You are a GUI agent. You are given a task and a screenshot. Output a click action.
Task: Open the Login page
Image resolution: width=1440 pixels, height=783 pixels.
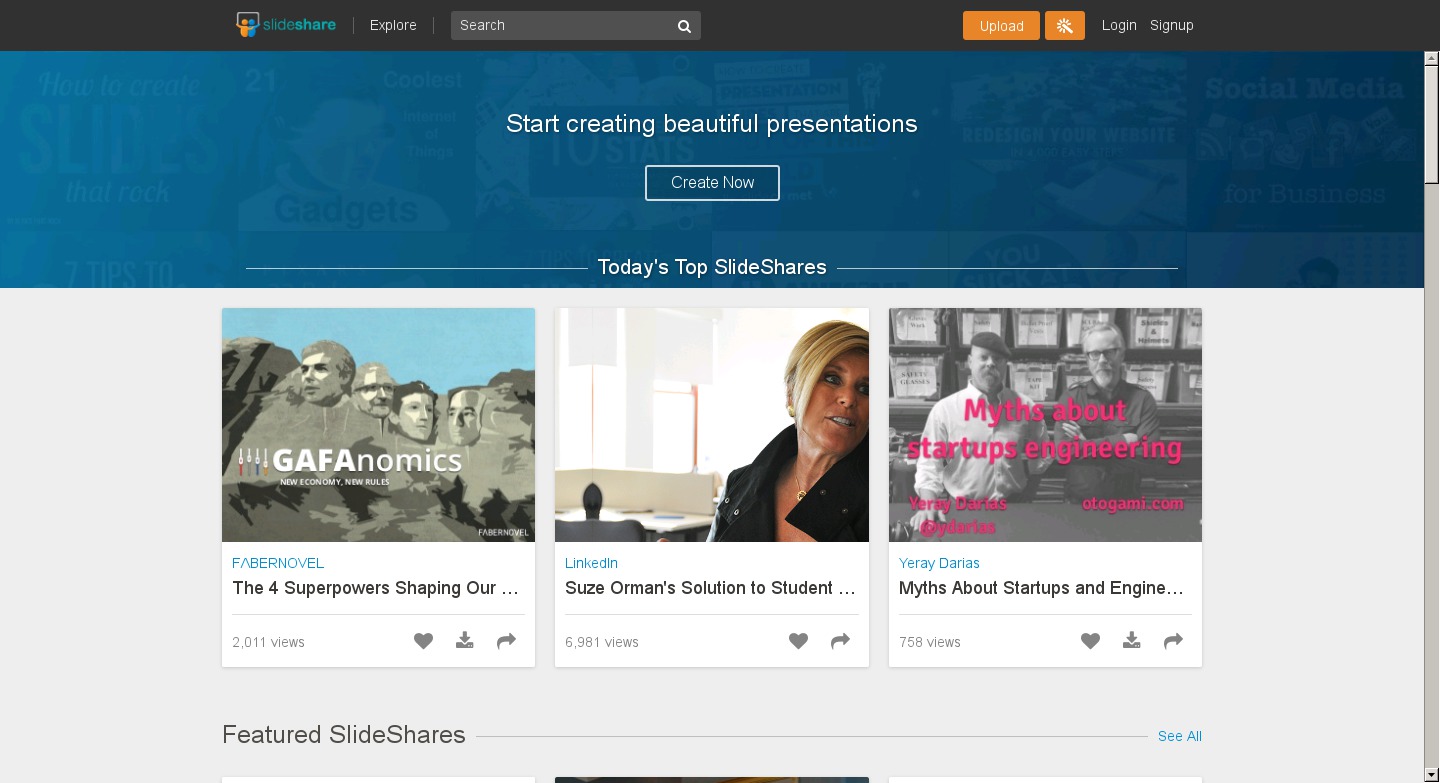pyautogui.click(x=1119, y=25)
